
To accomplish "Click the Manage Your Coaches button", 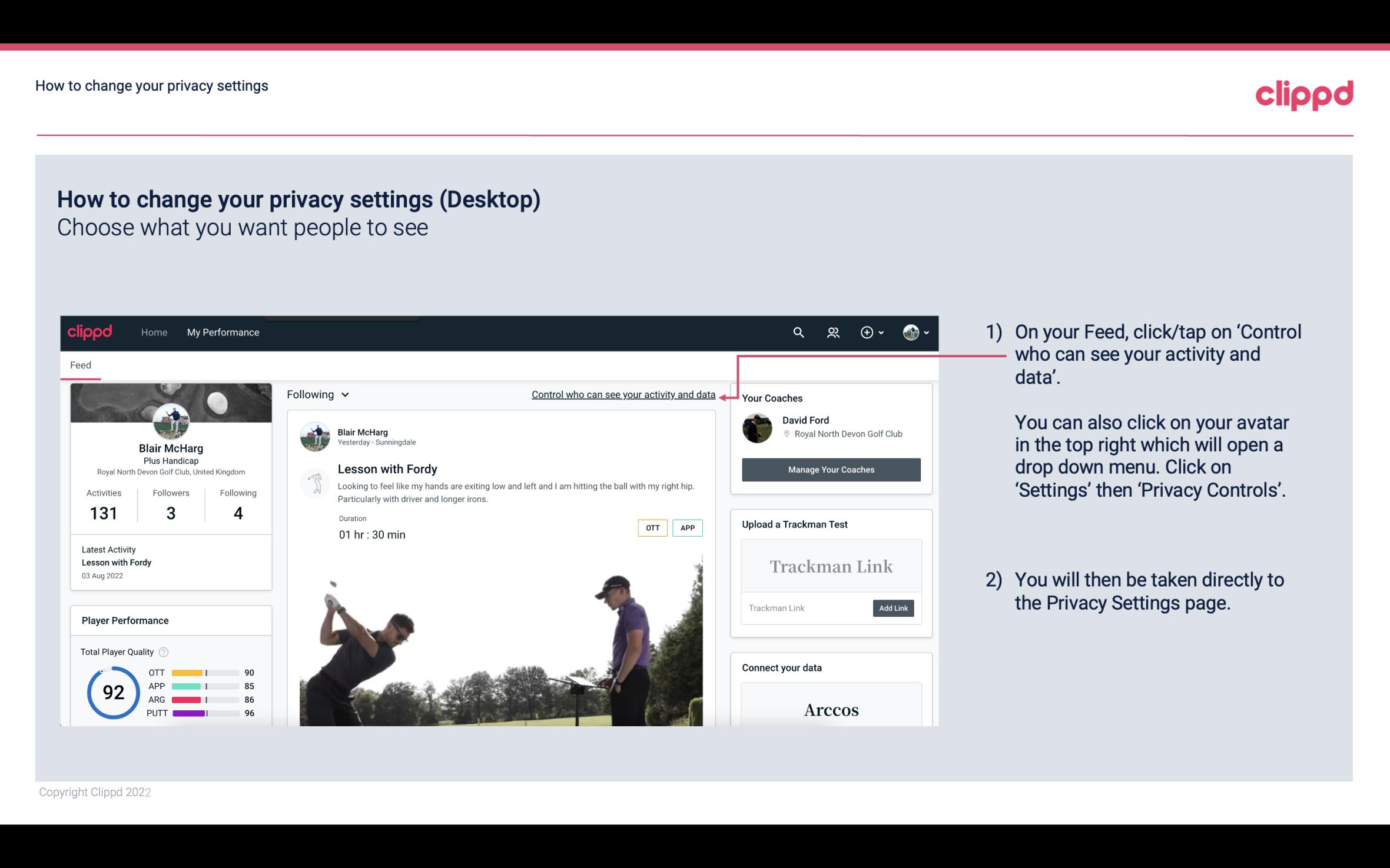I will coord(830,469).
